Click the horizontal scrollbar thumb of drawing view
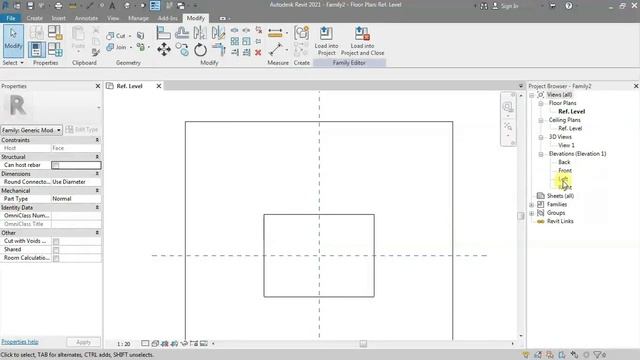 363,344
